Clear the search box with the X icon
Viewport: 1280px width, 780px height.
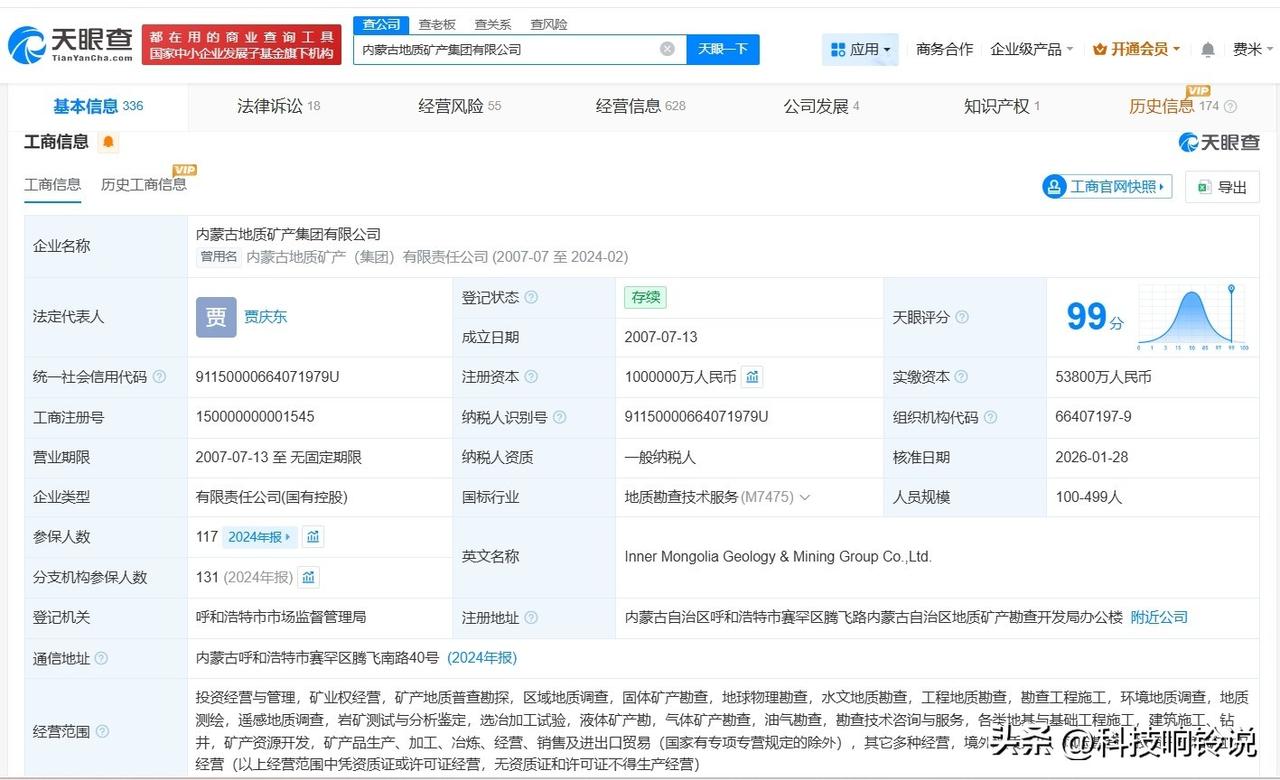pyautogui.click(x=667, y=49)
